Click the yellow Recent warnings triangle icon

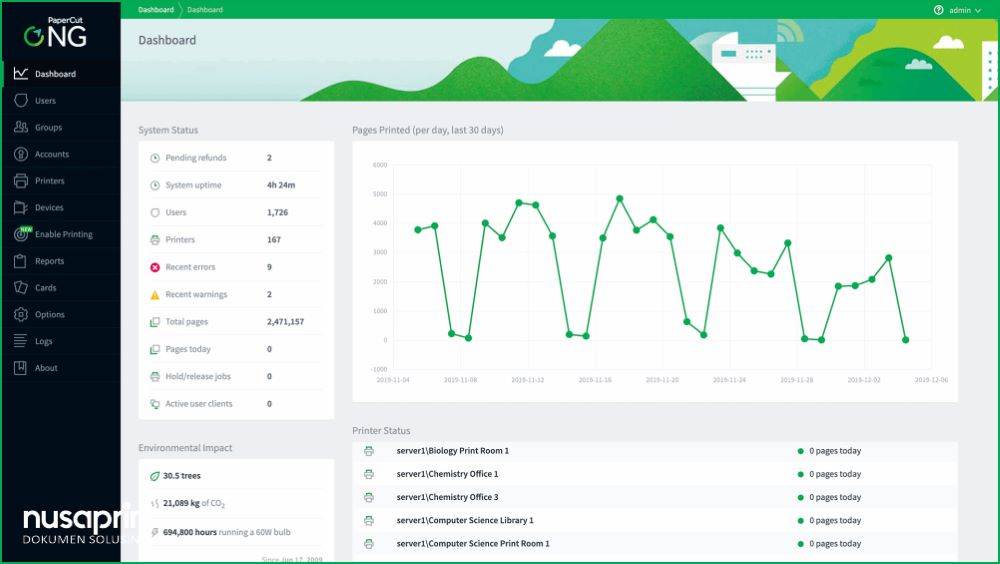155,295
